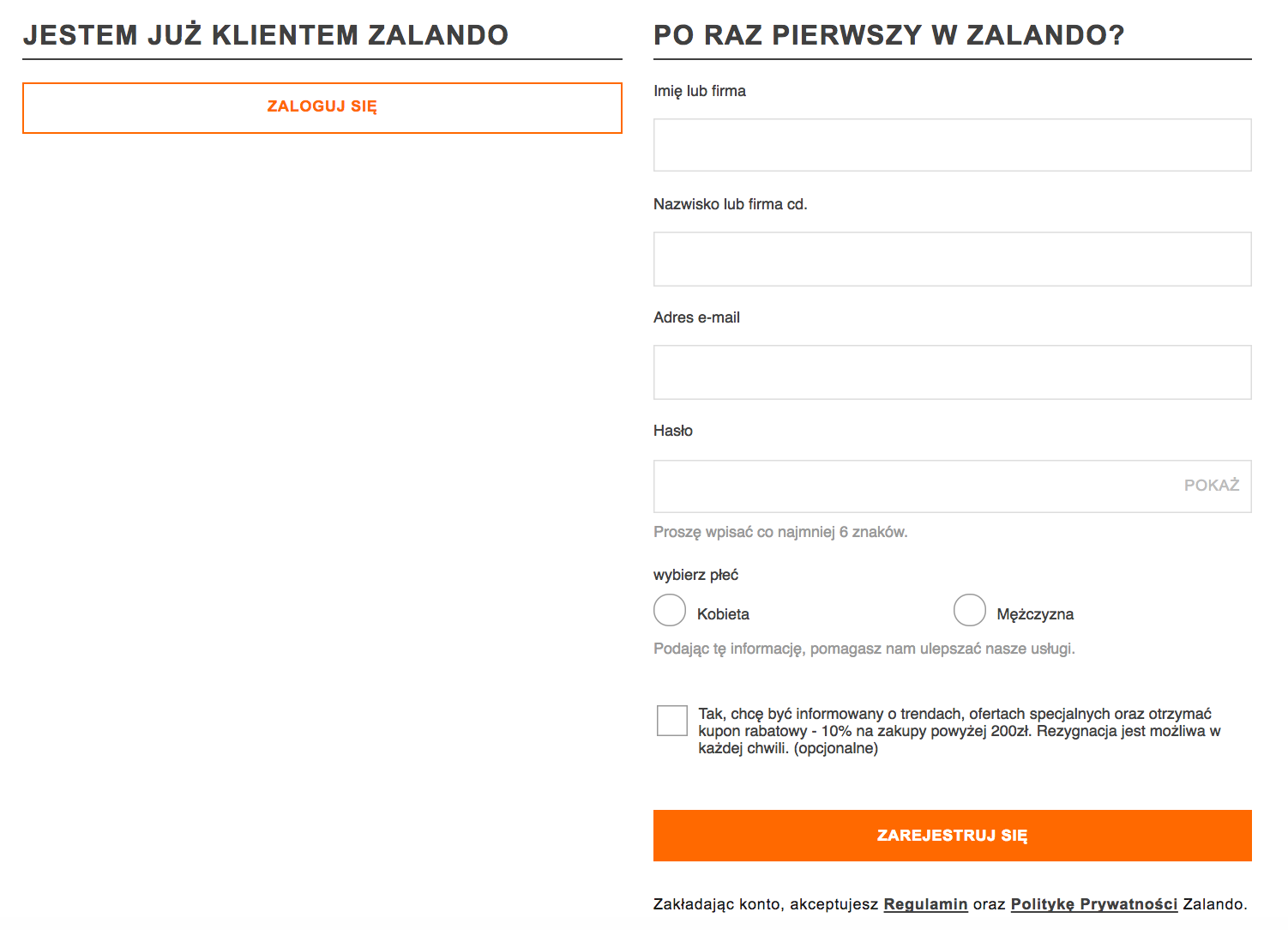
Task: Open the Regulamin link
Action: point(925,904)
